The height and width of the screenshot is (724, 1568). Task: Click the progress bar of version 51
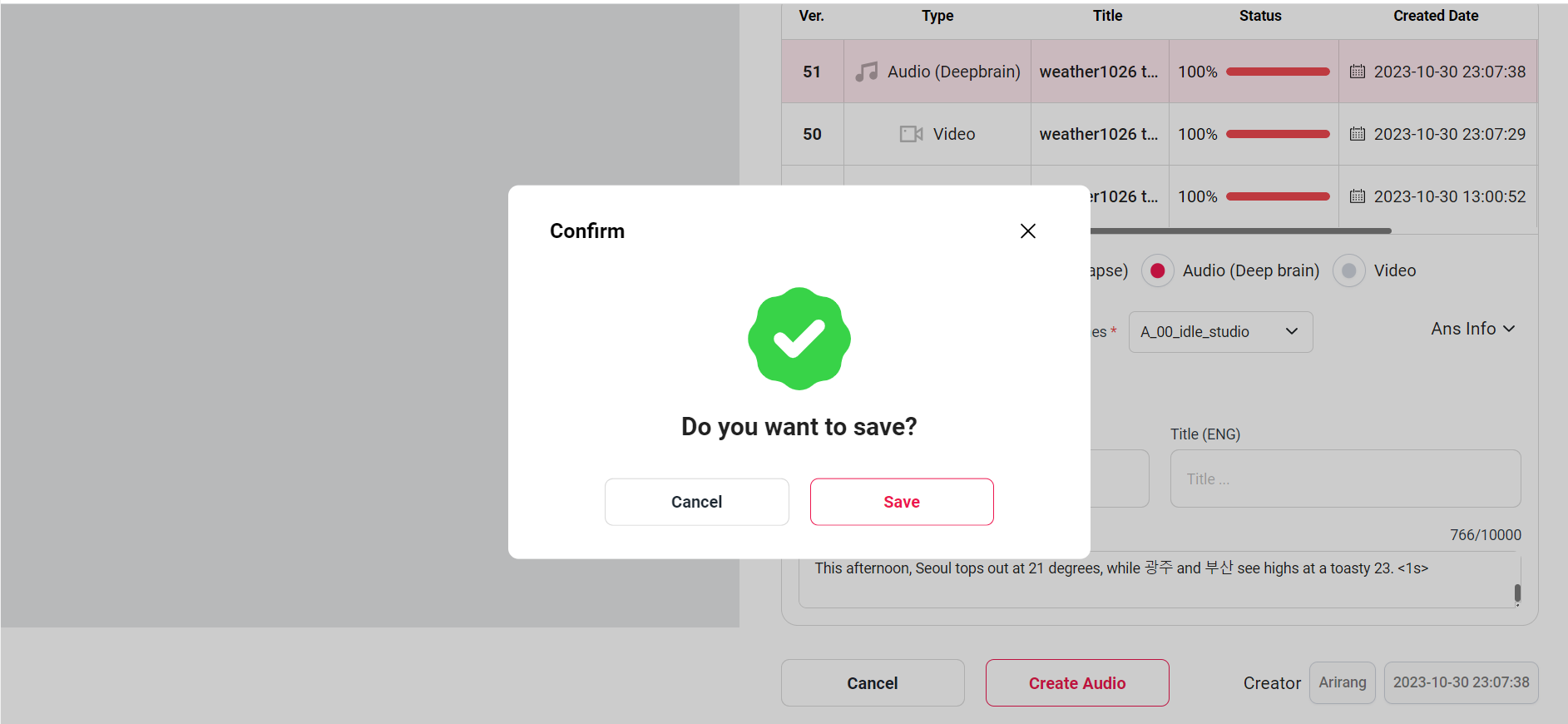tap(1277, 72)
